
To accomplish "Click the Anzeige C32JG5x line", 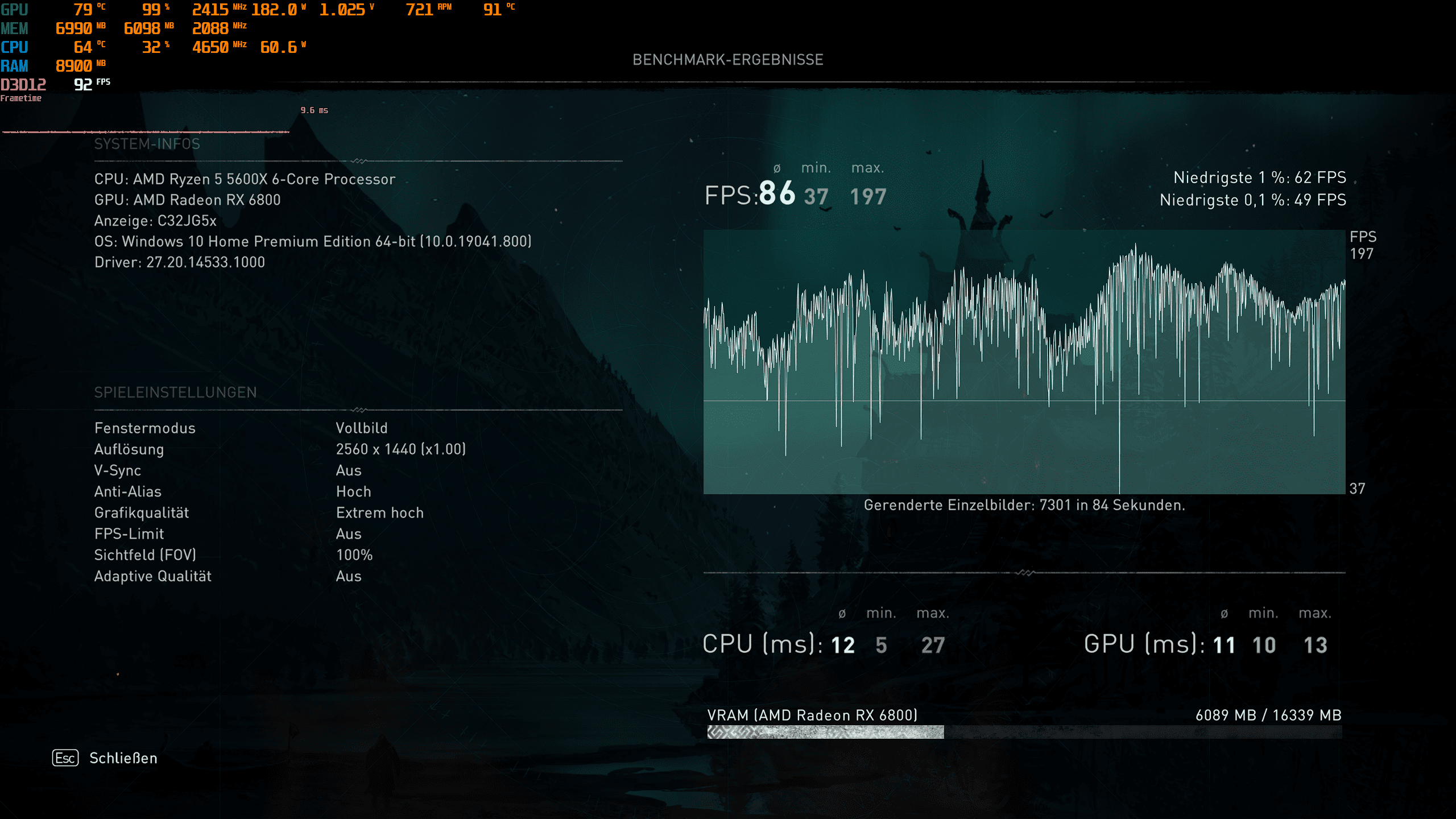I will pos(155,221).
